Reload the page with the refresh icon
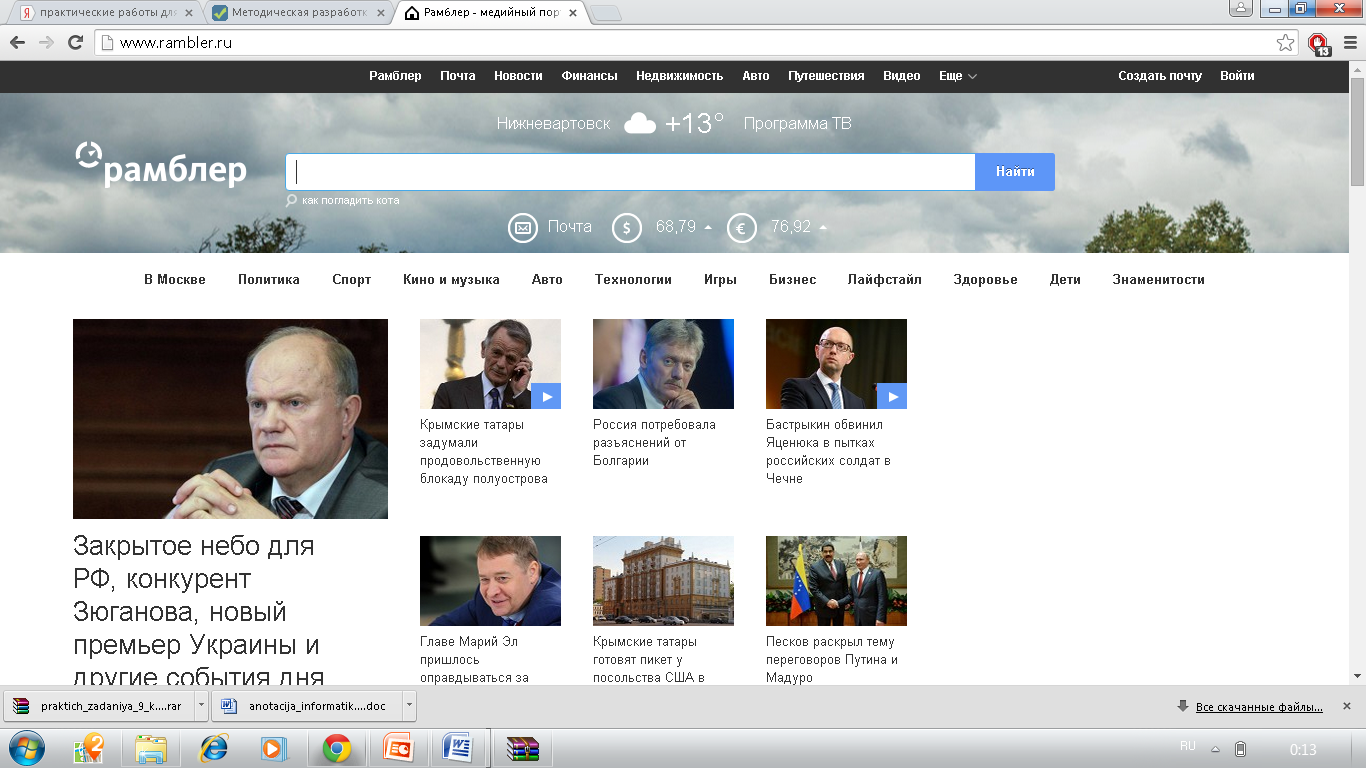Viewport: 1366px width, 768px height. click(x=75, y=43)
